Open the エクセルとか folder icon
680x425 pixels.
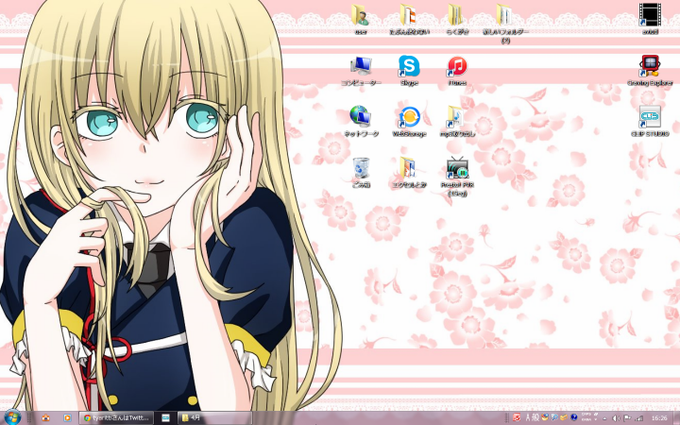point(409,173)
